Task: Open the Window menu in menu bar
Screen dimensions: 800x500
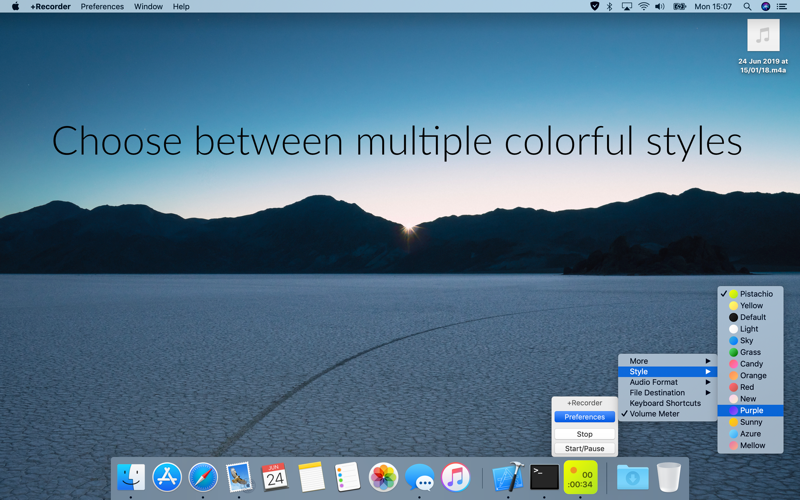Action: click(x=148, y=7)
